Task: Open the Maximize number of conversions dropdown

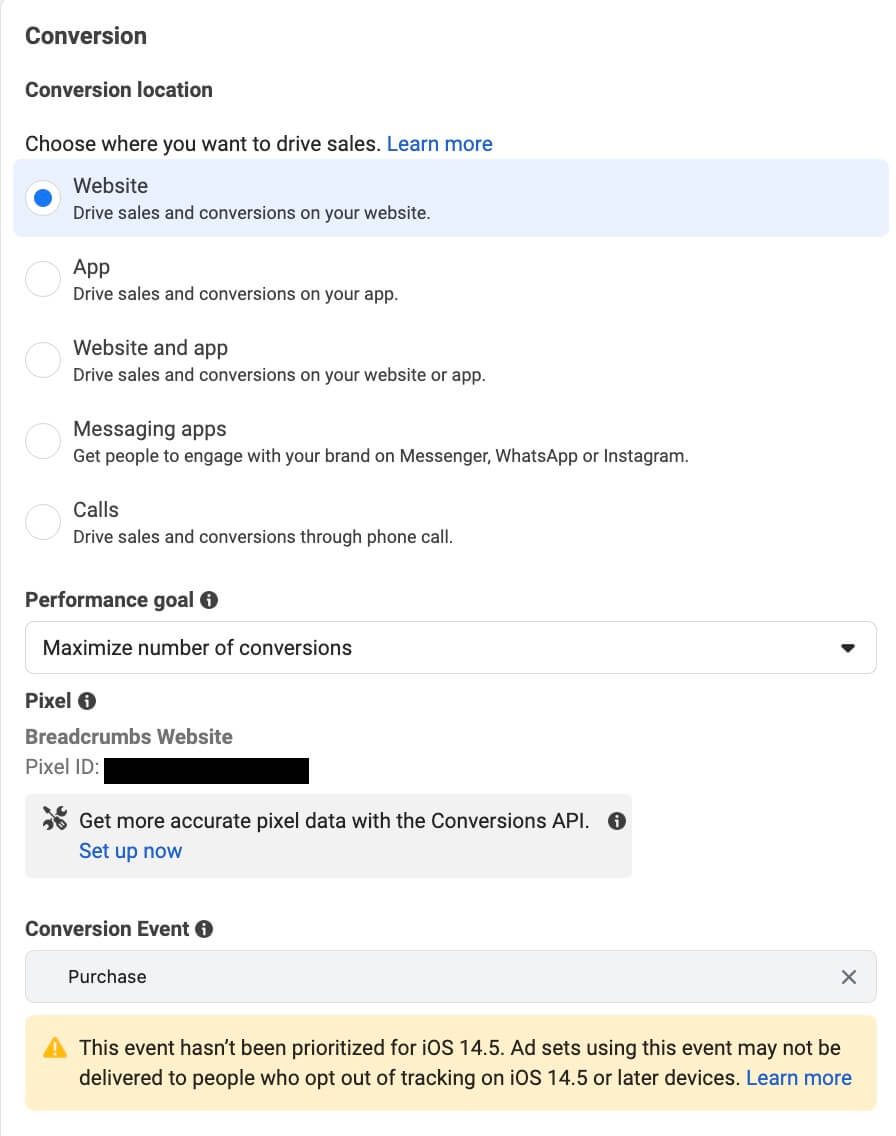Action: [450, 647]
